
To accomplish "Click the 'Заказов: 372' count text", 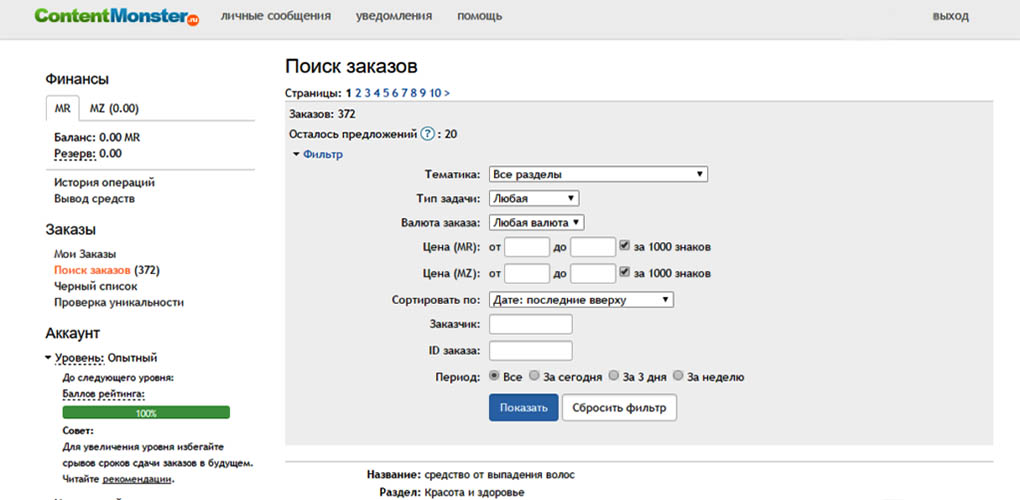I will point(322,114).
